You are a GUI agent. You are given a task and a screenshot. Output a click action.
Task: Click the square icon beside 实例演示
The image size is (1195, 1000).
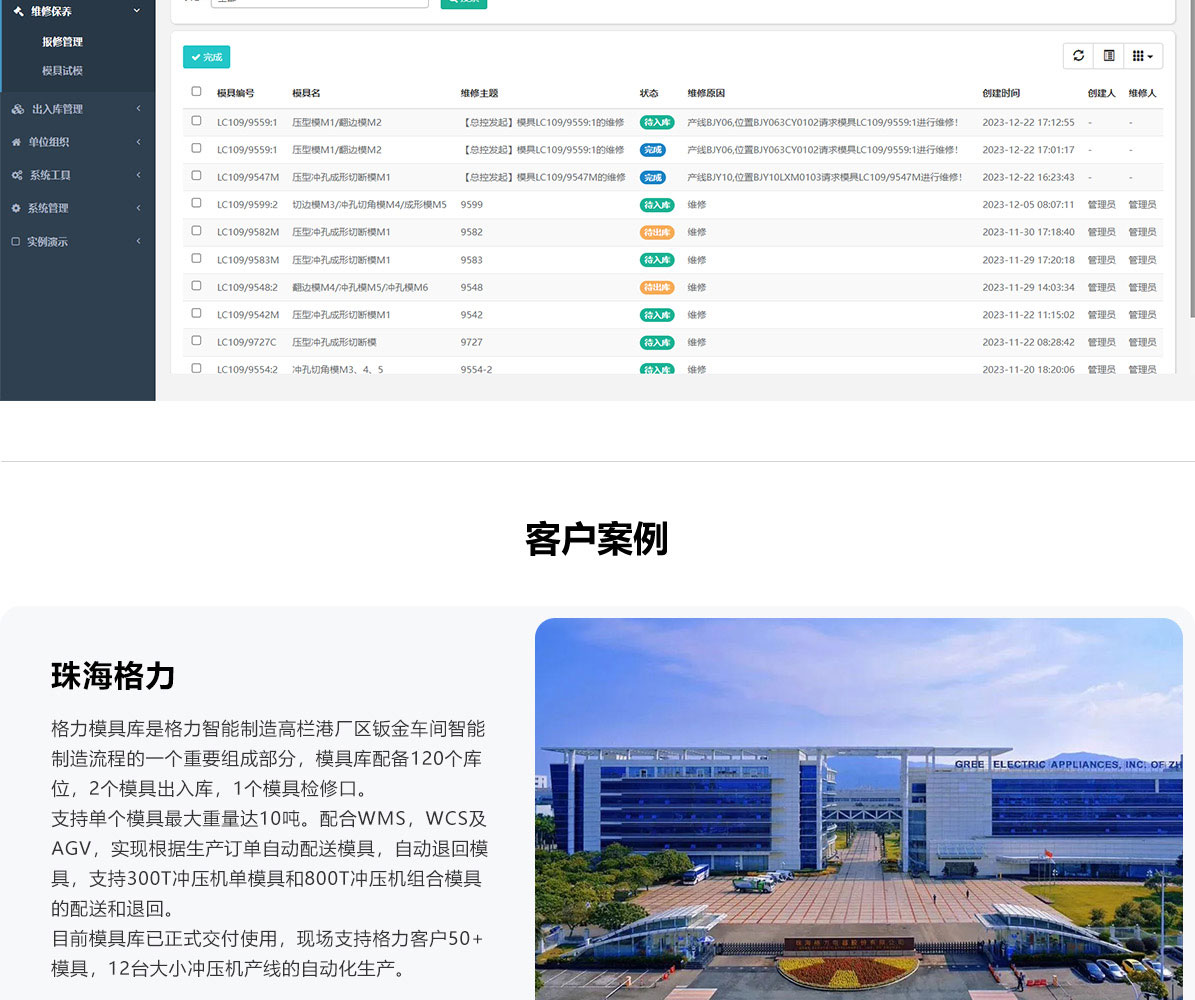tap(15, 242)
